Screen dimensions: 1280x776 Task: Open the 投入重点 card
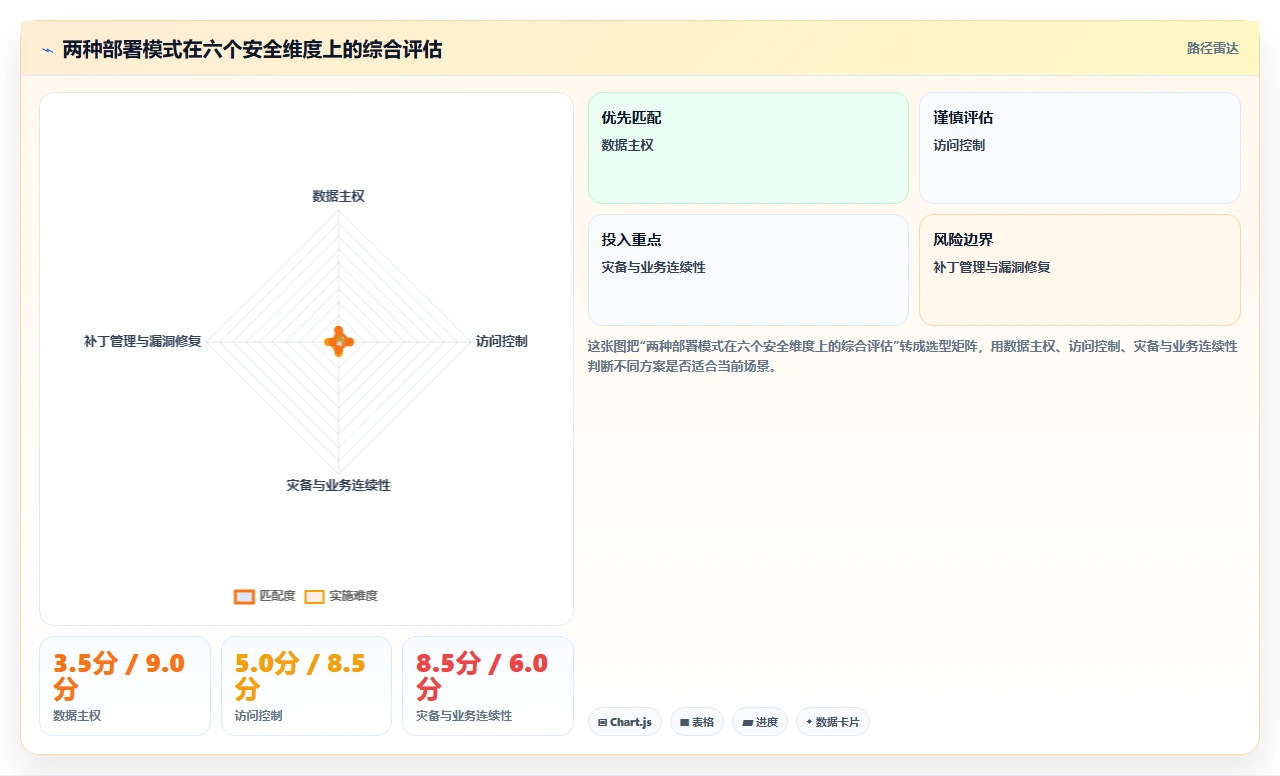point(748,270)
